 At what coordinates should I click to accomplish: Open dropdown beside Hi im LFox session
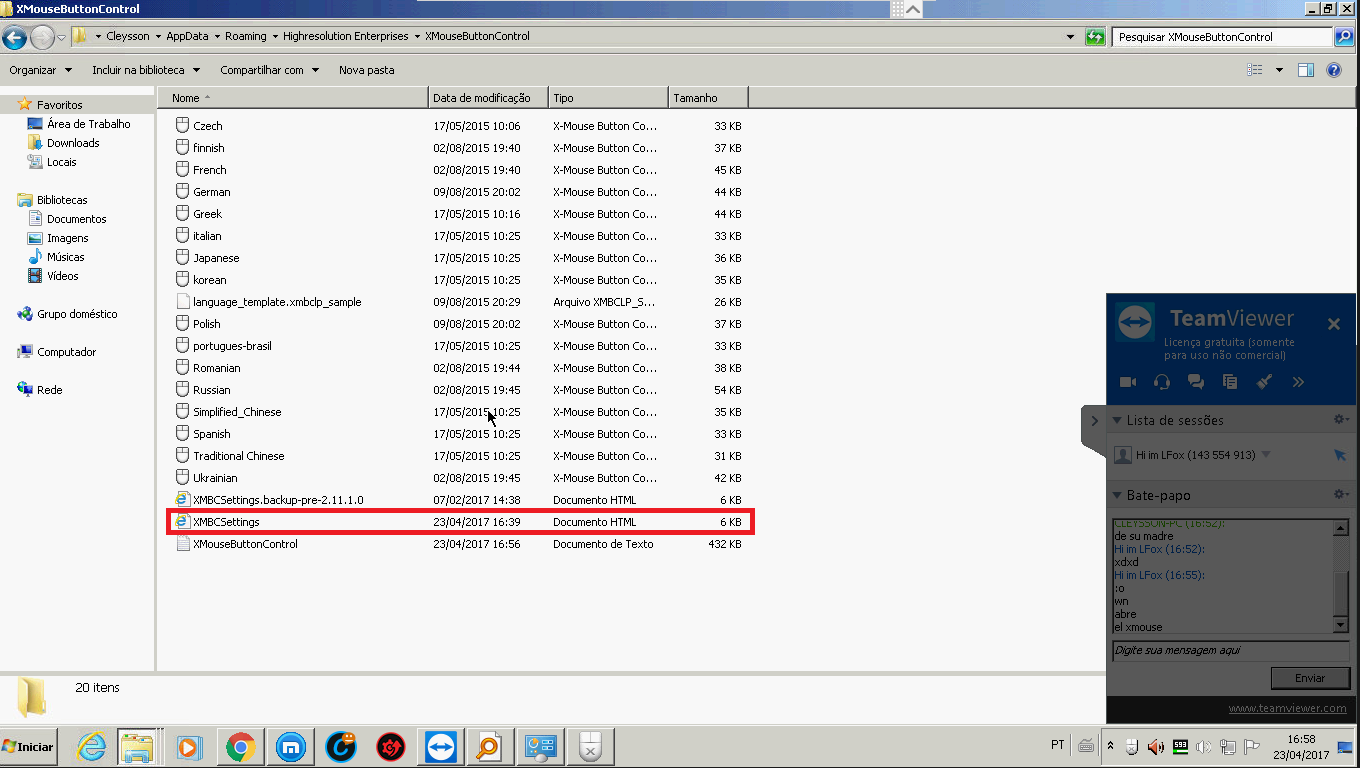click(x=1266, y=455)
